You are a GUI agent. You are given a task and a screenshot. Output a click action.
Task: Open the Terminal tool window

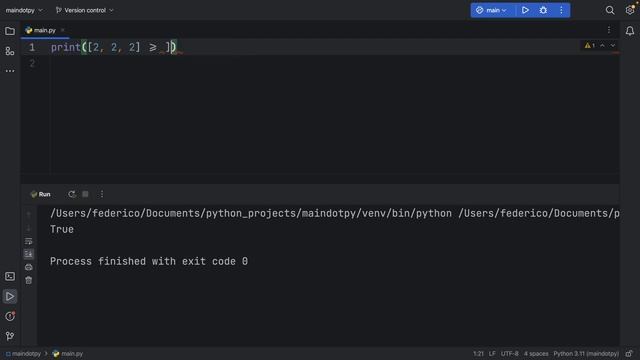tap(10, 277)
